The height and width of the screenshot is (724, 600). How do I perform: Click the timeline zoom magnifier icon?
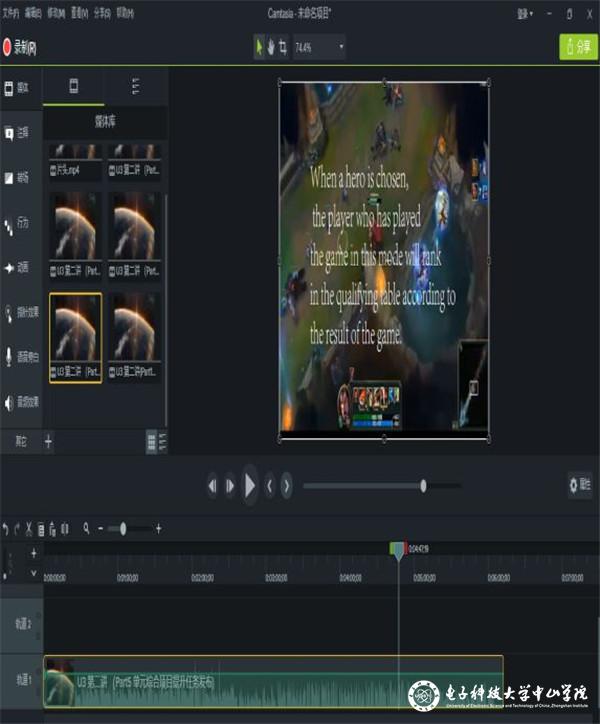[86, 529]
